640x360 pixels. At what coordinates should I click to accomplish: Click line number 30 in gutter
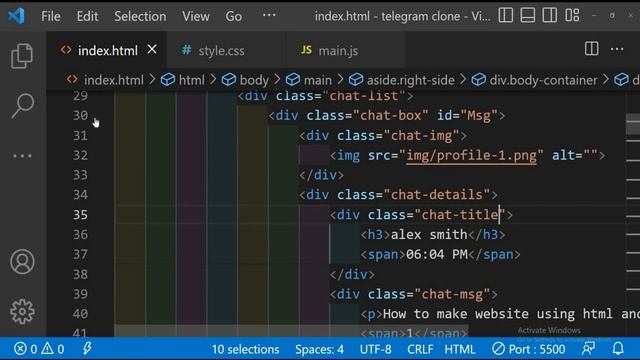(x=80, y=116)
